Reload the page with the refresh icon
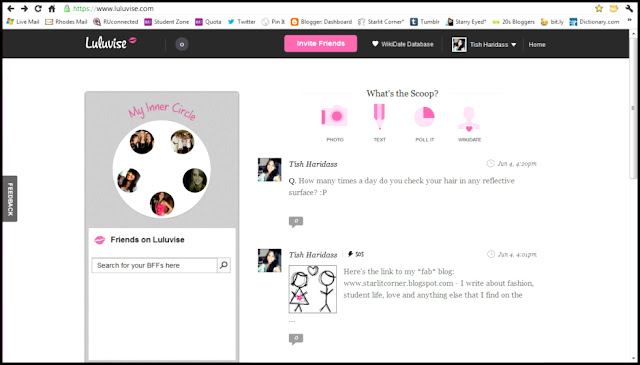The width and height of the screenshot is (640, 365). (x=38, y=9)
